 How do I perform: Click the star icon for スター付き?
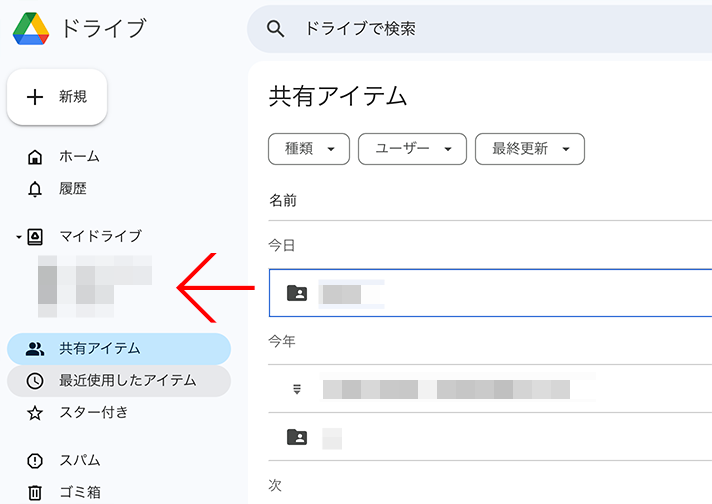35,412
